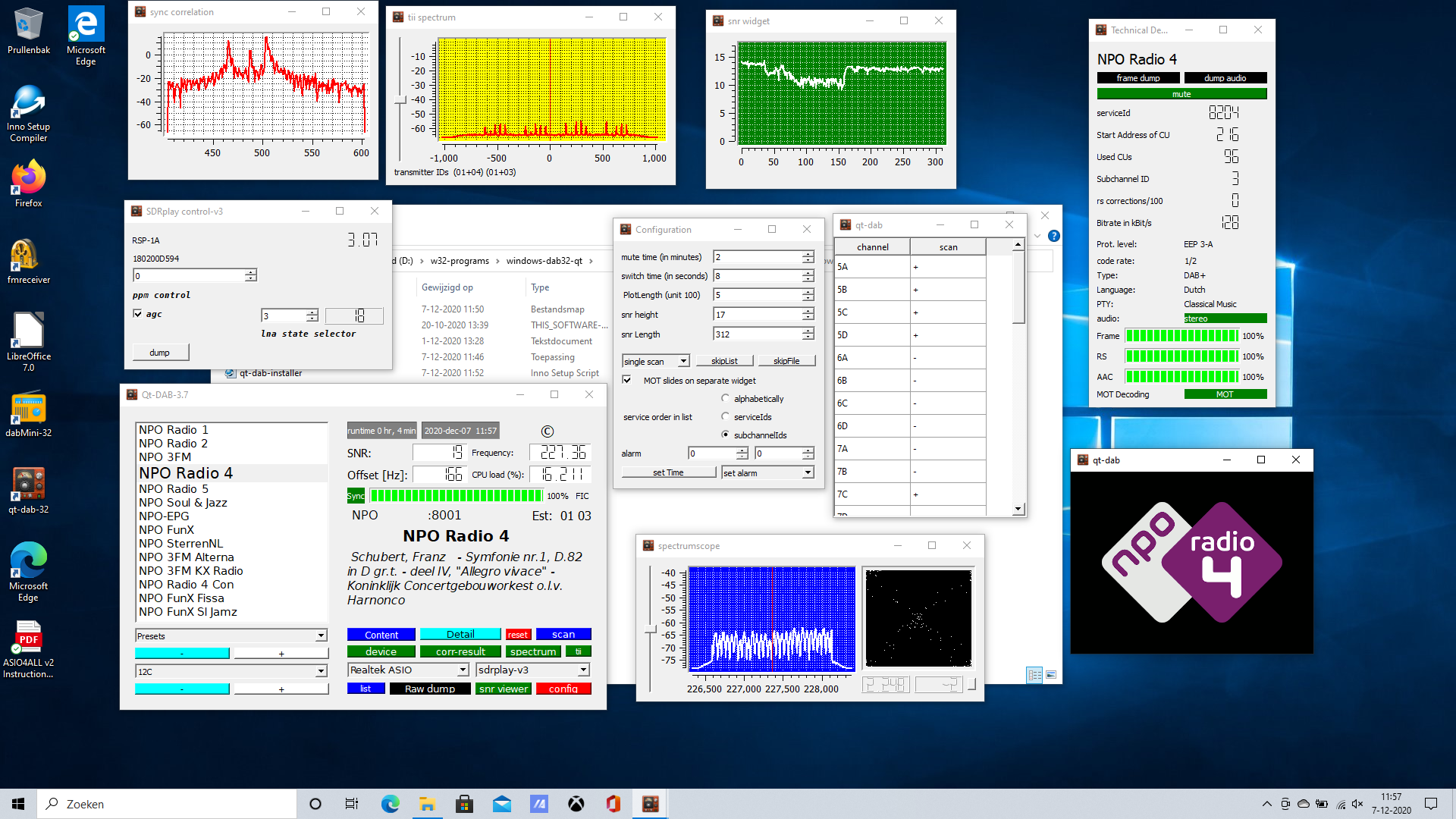Launch dabMini-32 desktop shortcut
The image size is (1456, 819).
click(x=29, y=415)
